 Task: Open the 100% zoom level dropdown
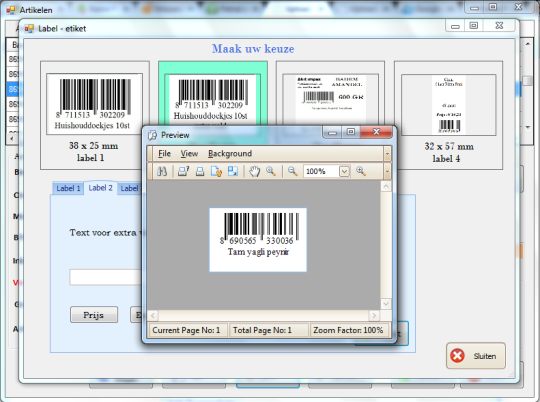[344, 171]
